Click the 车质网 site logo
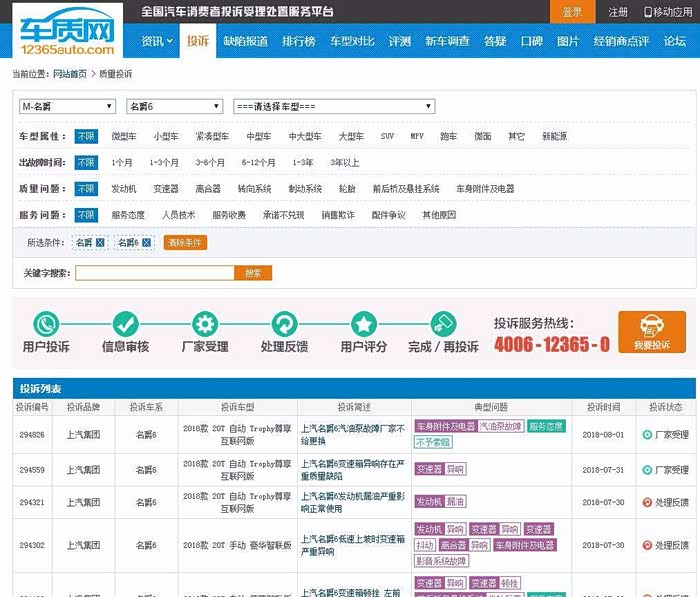Image resolution: width=700 pixels, height=597 pixels. coord(62,30)
